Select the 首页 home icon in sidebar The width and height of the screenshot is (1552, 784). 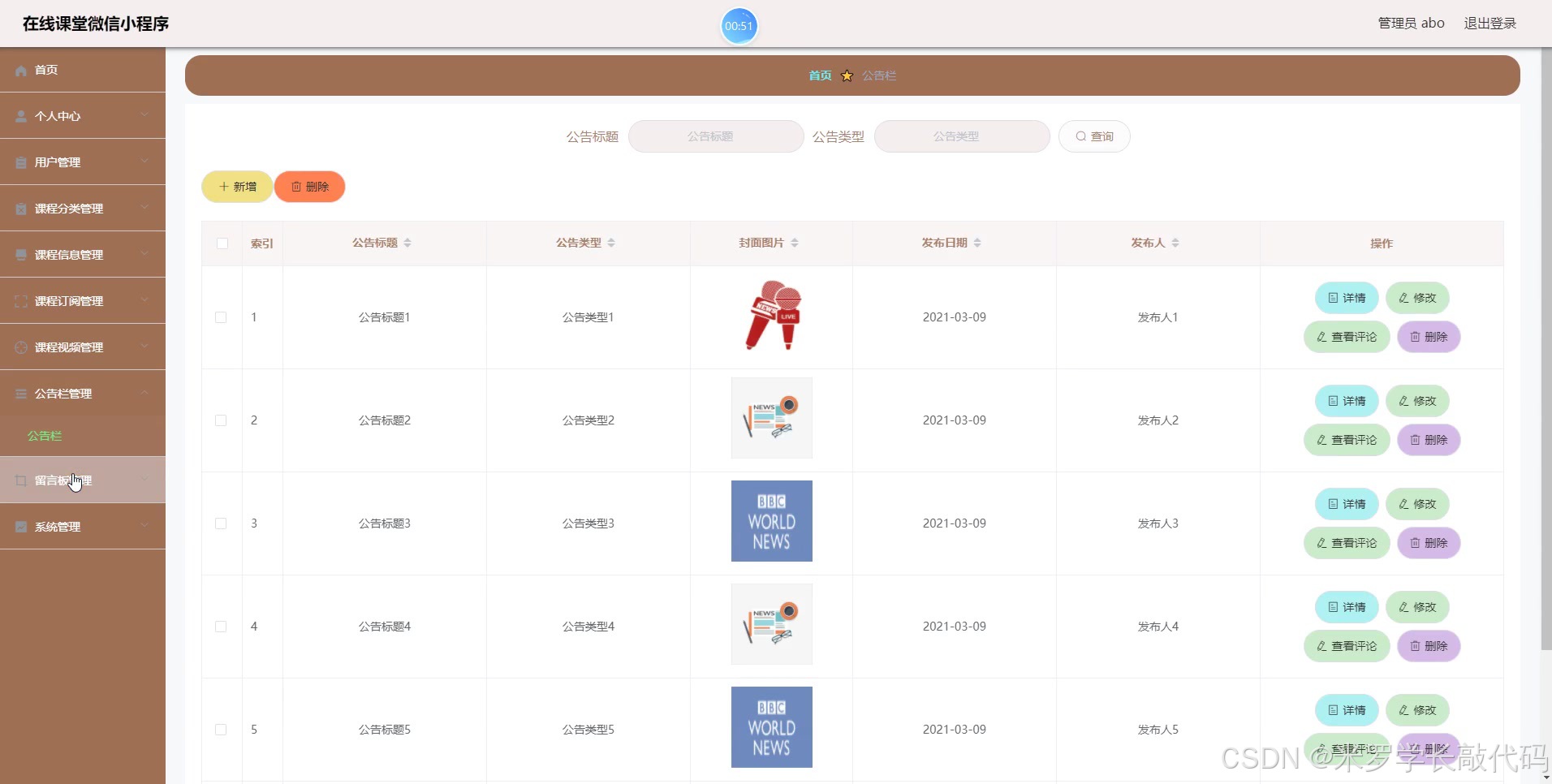pos(19,70)
